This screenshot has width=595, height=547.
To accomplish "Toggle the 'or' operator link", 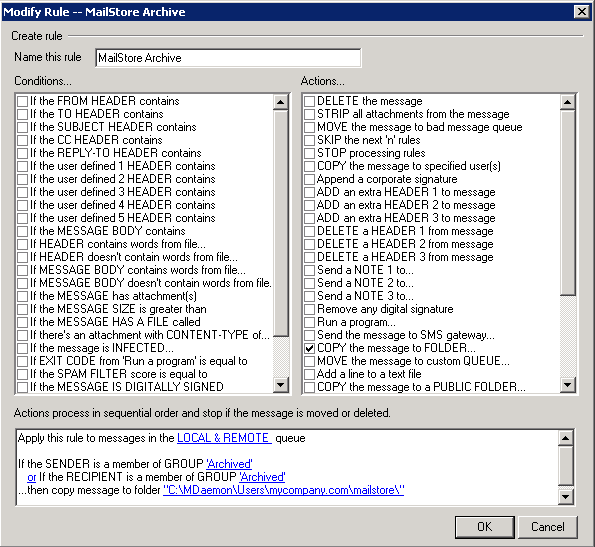I will [31, 477].
